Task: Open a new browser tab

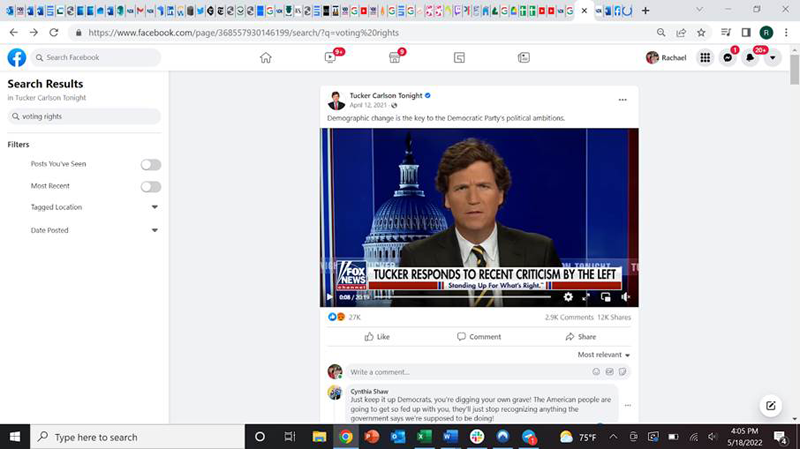Action: (645, 10)
